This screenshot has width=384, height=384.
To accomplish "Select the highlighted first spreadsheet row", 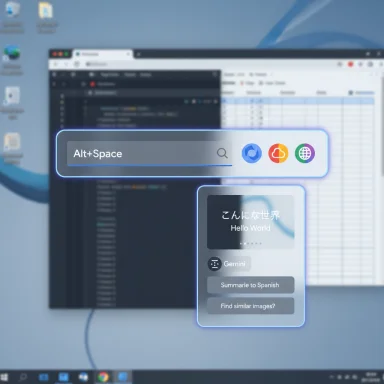I will coord(298,101).
